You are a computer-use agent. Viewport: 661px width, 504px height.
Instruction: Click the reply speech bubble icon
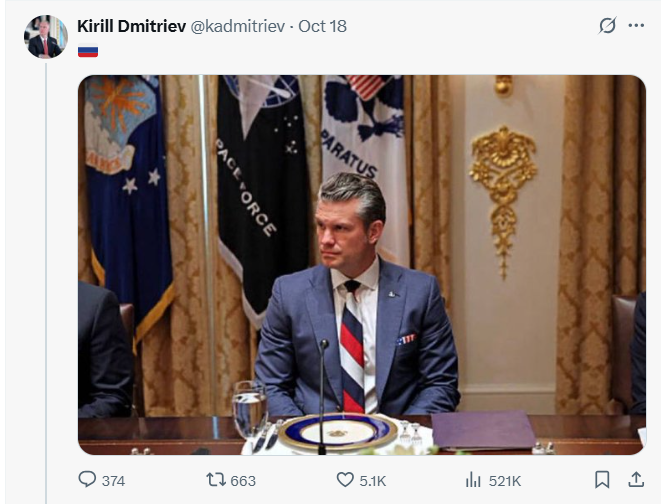tap(87, 480)
